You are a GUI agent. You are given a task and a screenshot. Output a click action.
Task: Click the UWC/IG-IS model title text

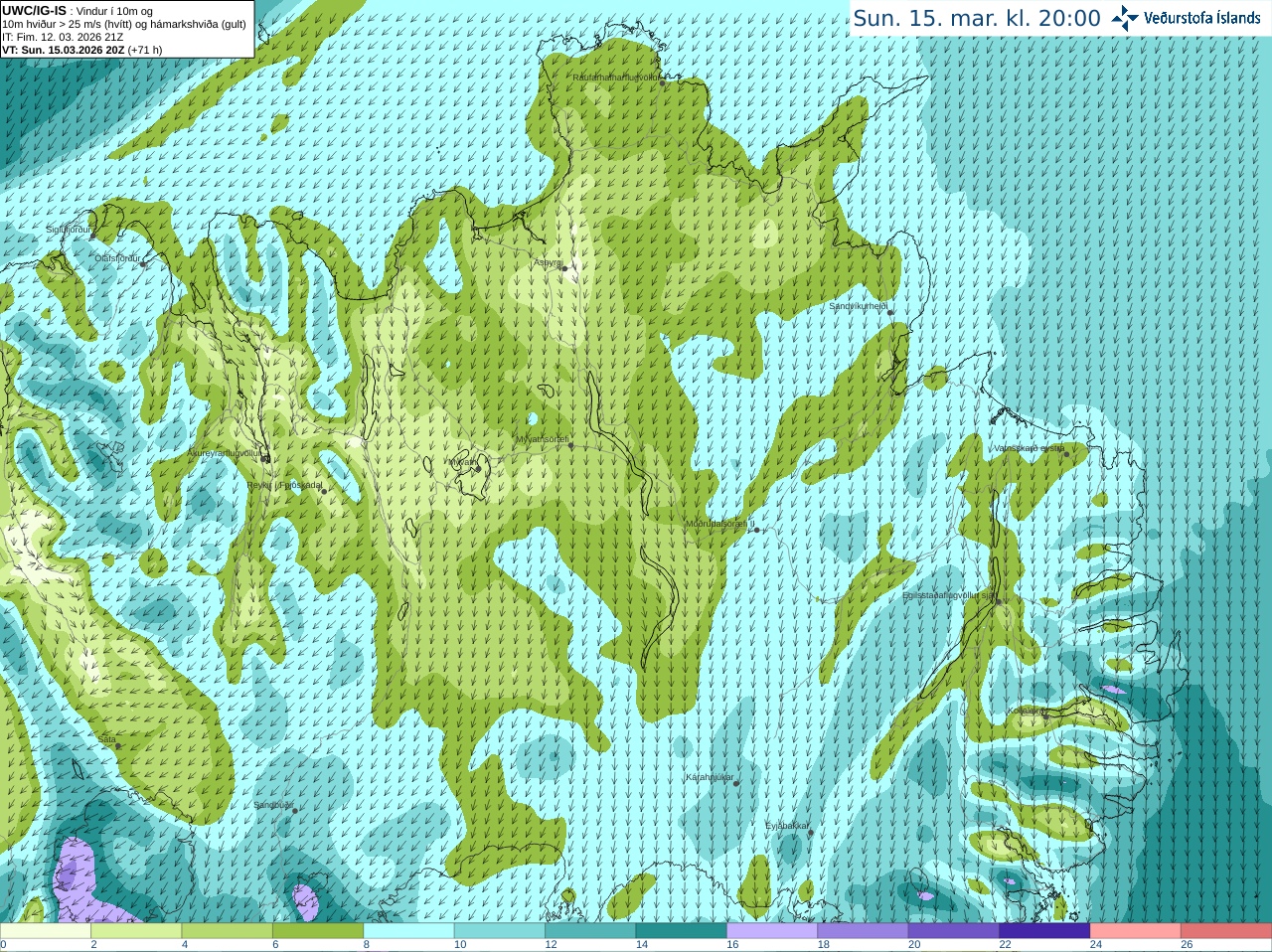pyautogui.click(x=35, y=11)
